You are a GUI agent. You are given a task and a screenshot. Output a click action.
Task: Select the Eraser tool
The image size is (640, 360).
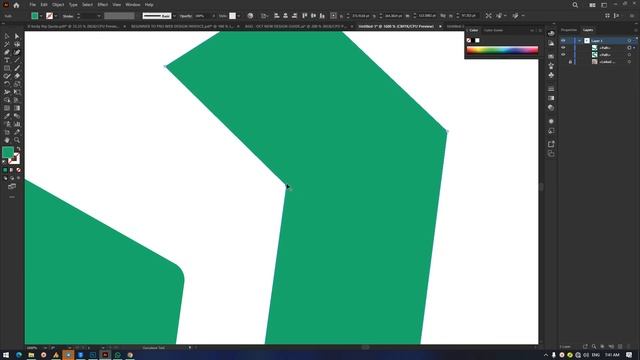pyautogui.click(x=17, y=76)
